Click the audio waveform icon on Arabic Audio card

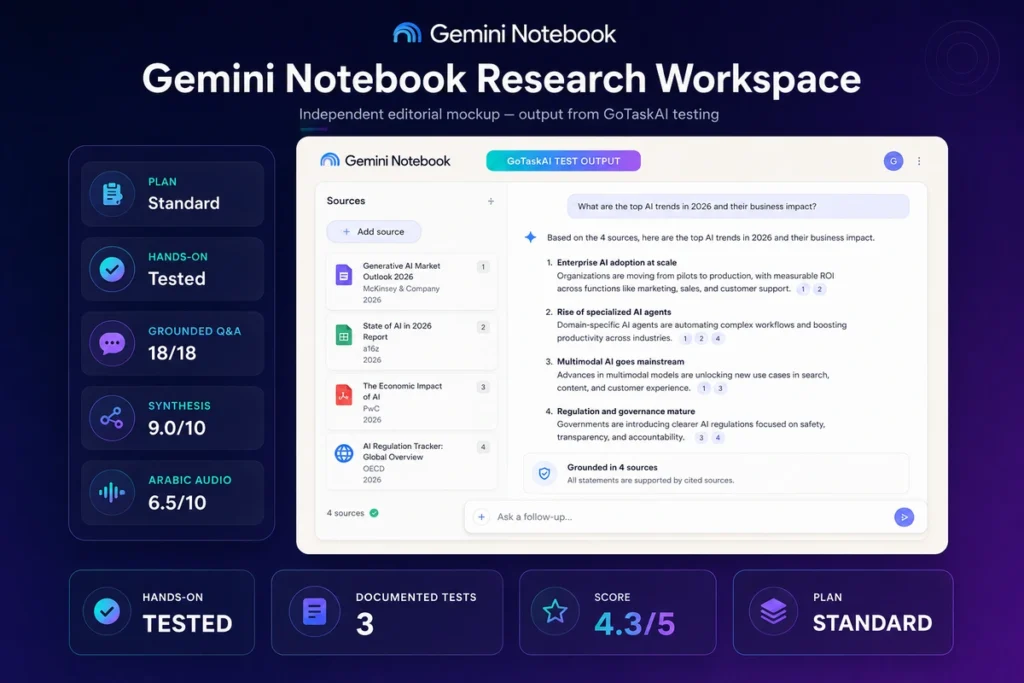click(x=112, y=492)
